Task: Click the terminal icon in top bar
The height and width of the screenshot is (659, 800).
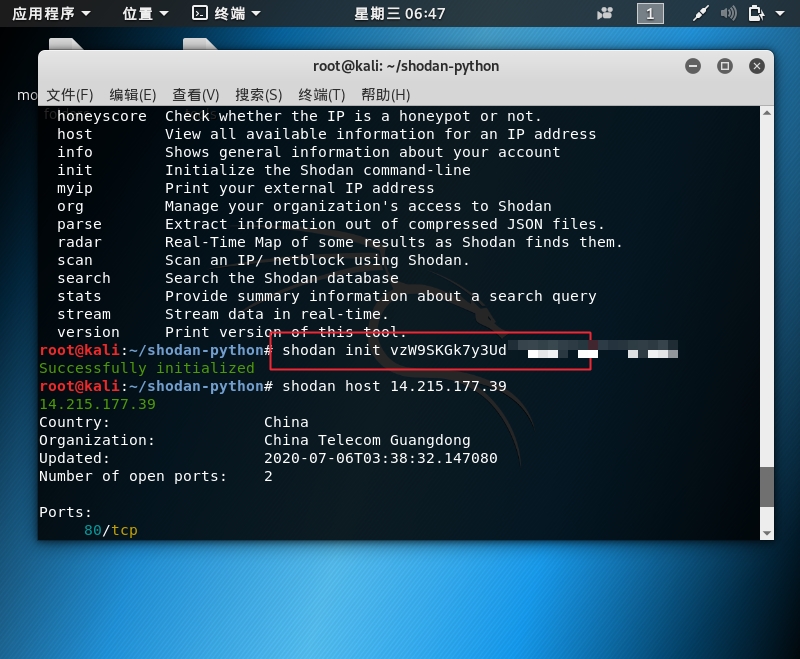Action: pos(199,13)
